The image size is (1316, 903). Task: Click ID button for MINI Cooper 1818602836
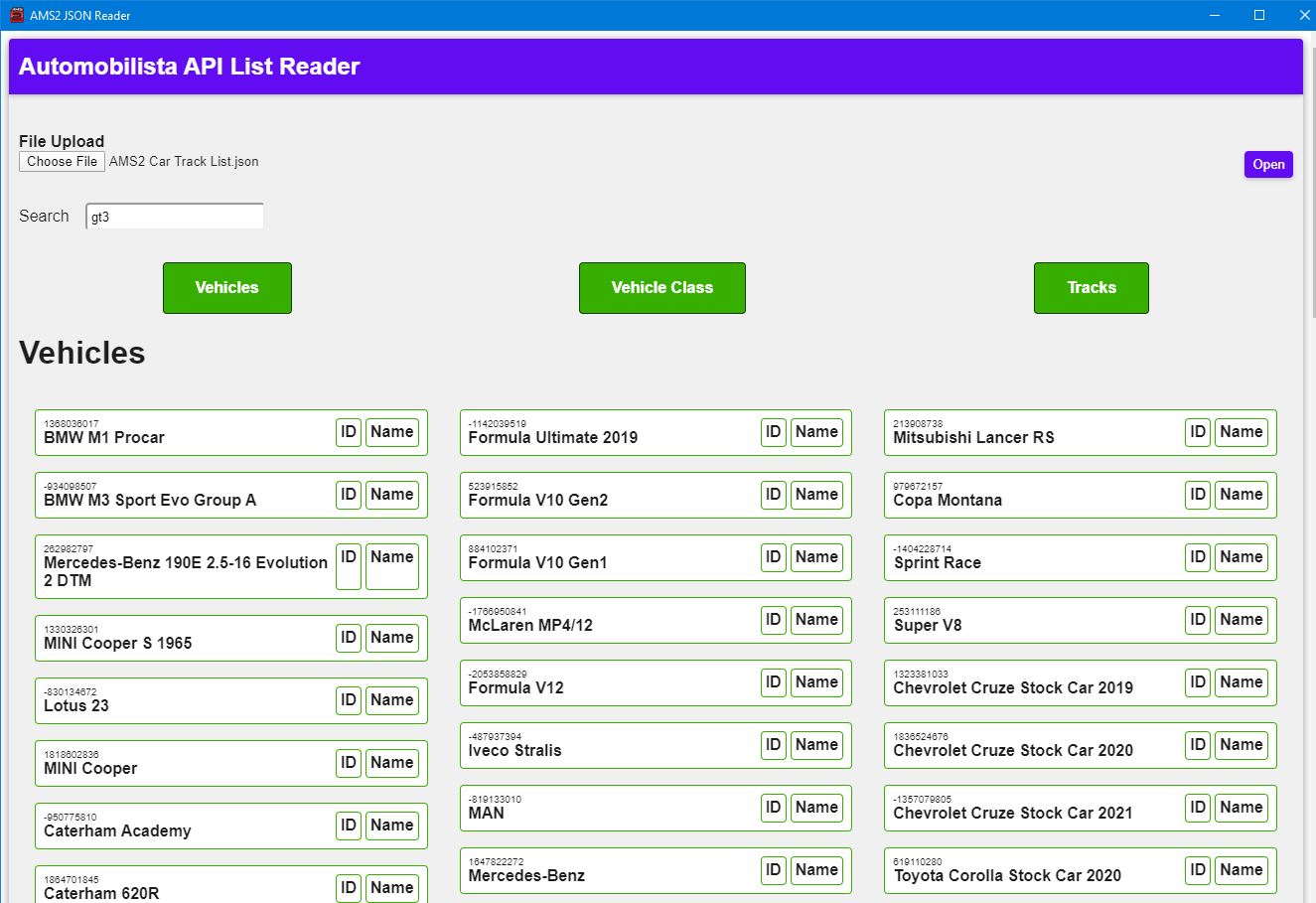(x=349, y=763)
